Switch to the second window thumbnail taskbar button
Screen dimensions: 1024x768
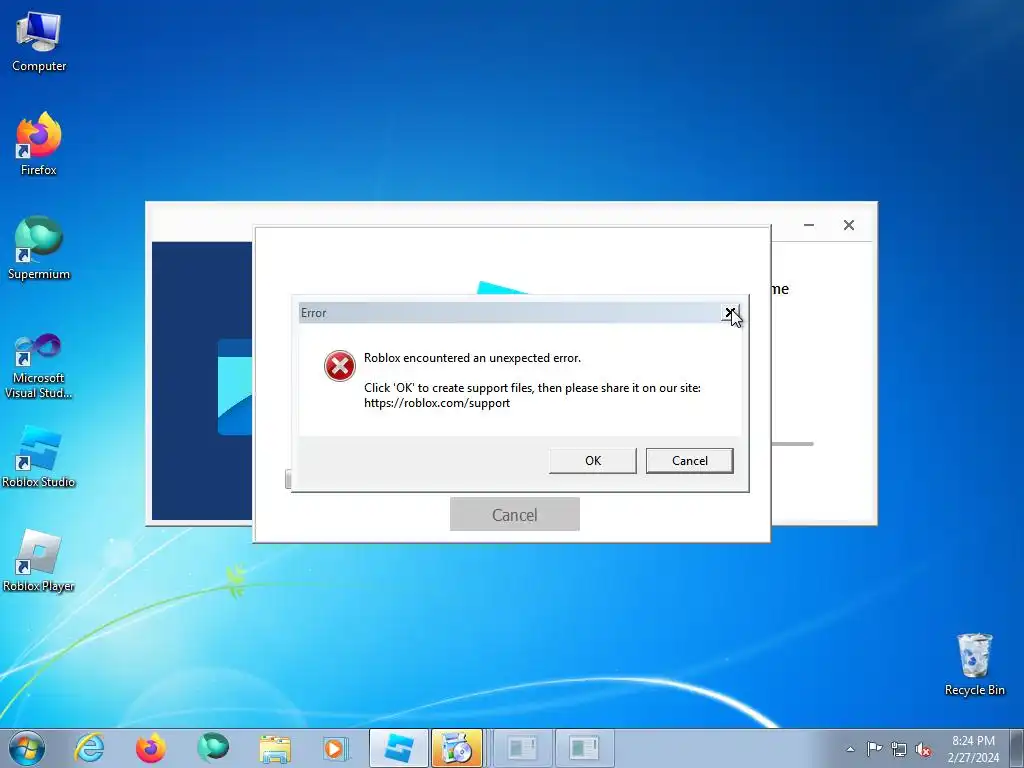click(x=584, y=748)
